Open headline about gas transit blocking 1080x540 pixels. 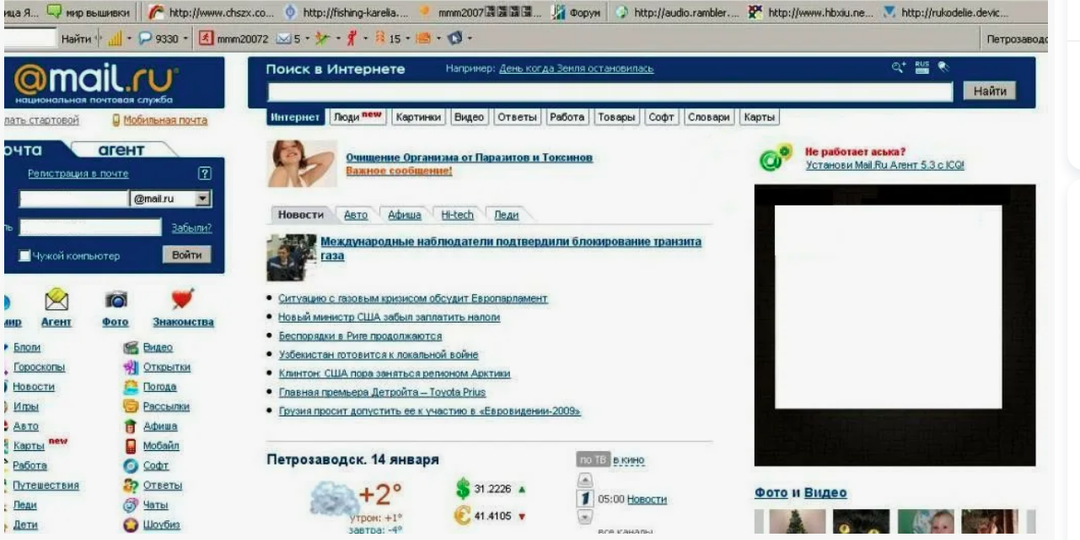[510, 249]
